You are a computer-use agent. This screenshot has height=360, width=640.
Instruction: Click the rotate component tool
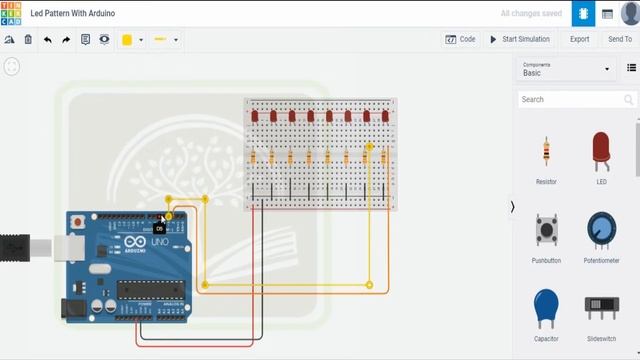(x=9, y=40)
